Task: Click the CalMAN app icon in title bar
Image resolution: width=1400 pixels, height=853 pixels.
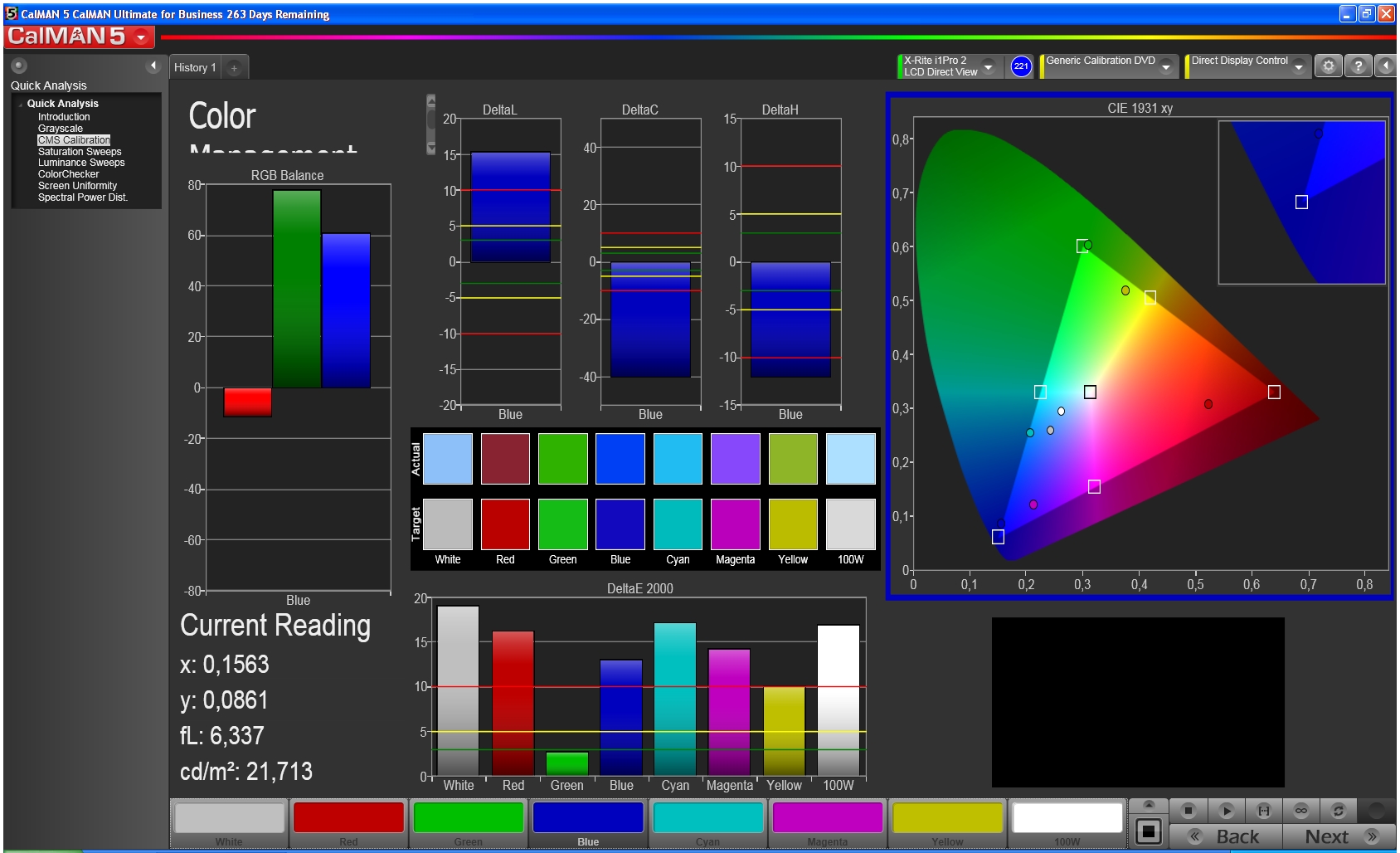Action: pyautogui.click(x=12, y=13)
